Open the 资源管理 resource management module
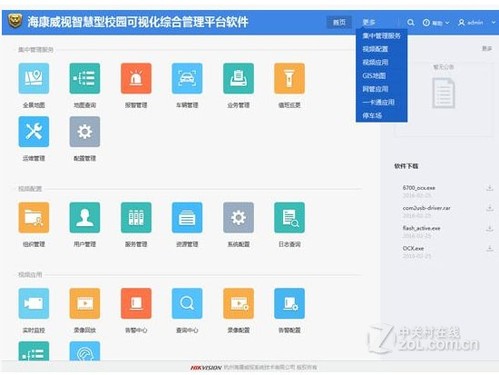This screenshot has height=375, width=499. pos(187,217)
